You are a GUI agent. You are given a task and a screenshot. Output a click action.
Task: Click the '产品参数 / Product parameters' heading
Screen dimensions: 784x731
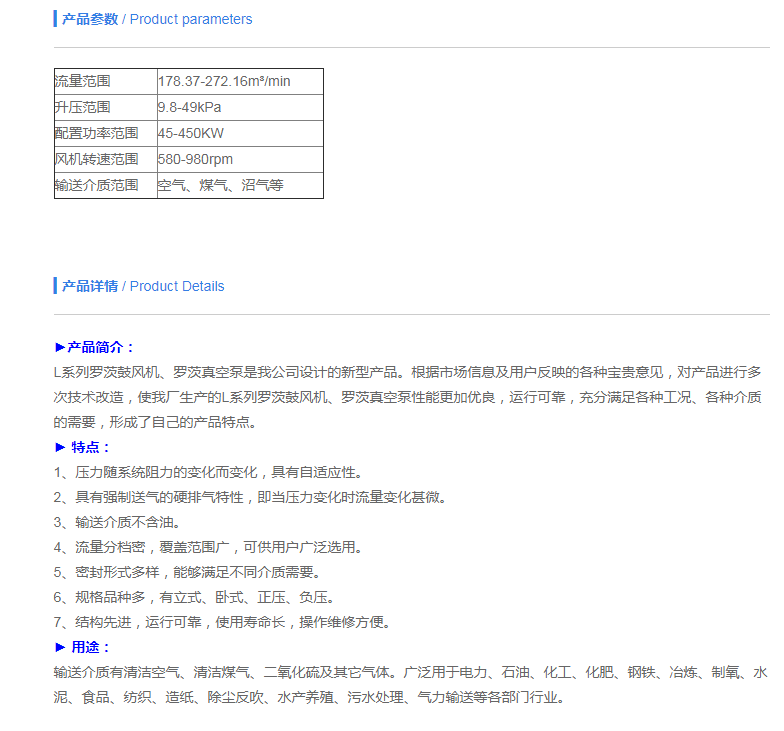[x=156, y=19]
